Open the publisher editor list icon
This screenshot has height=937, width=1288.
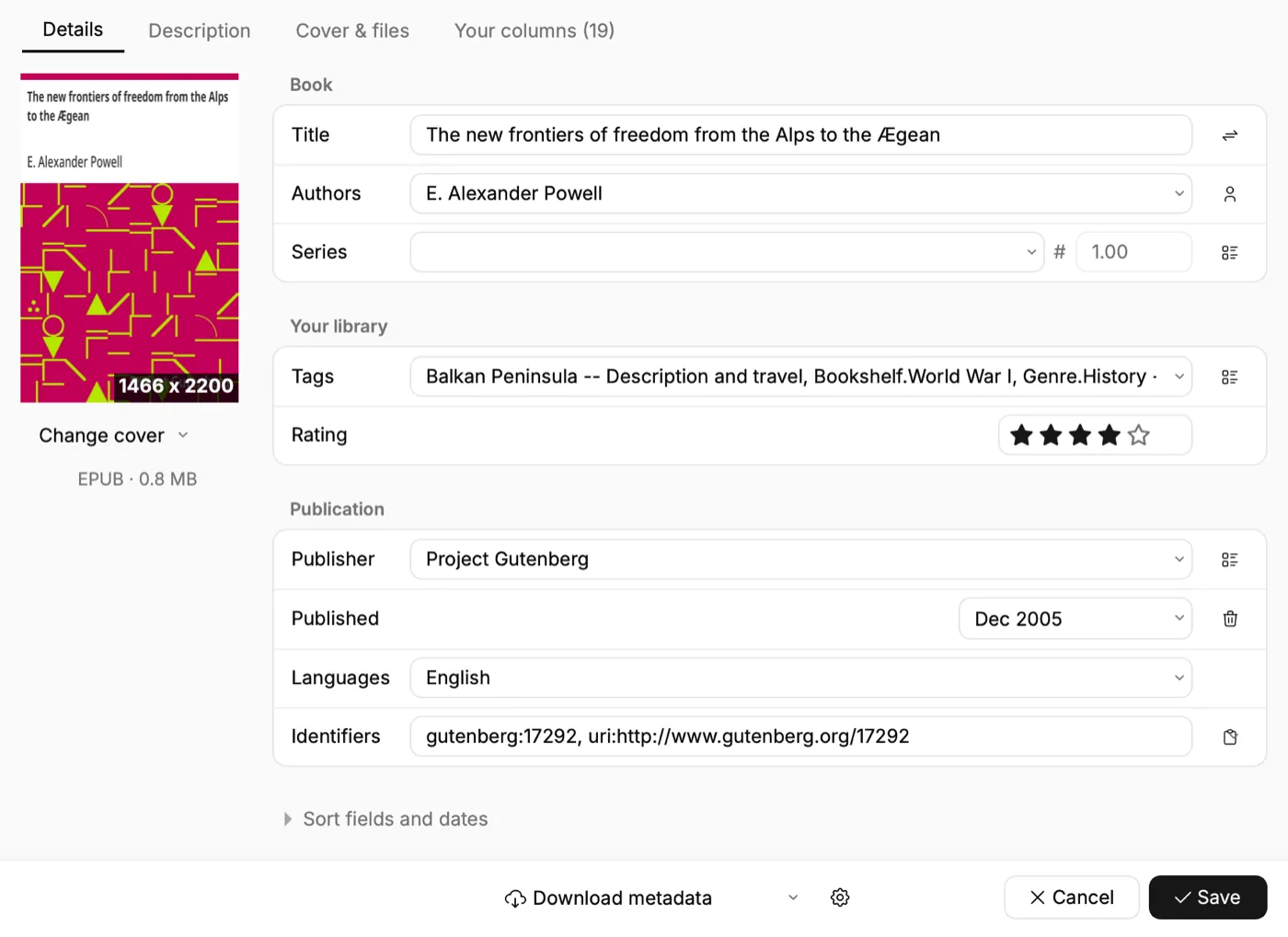(x=1229, y=560)
